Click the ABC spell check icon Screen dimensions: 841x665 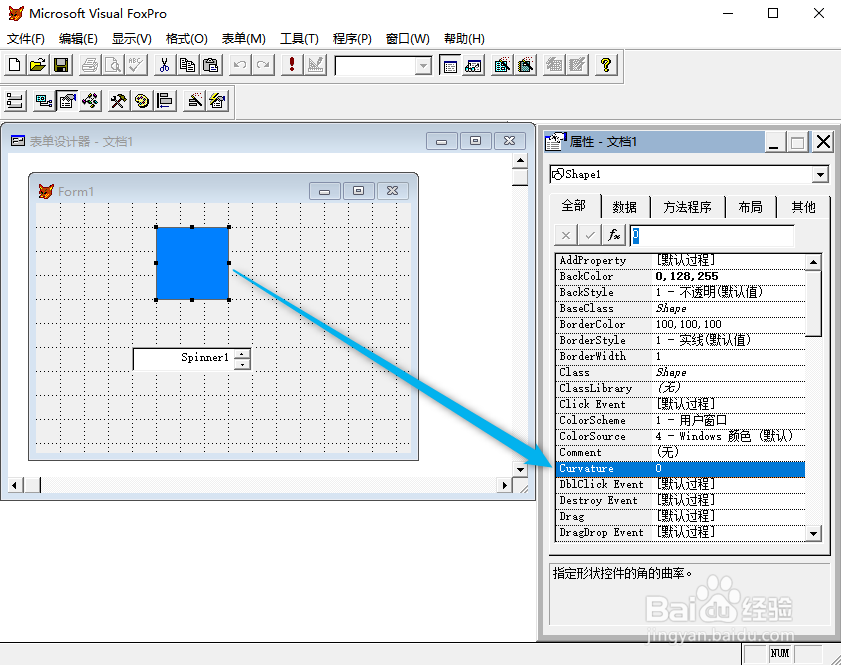point(136,65)
